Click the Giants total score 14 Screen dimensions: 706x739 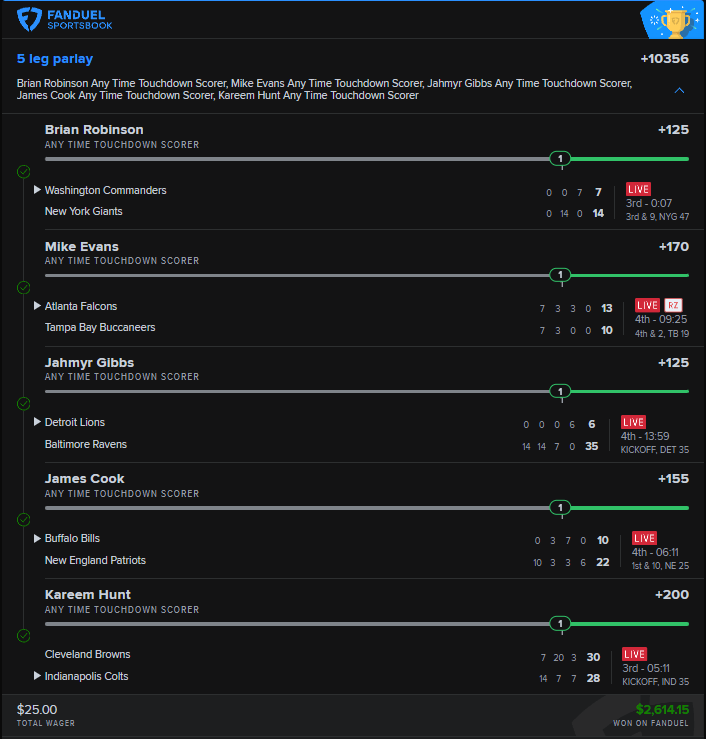(598, 213)
